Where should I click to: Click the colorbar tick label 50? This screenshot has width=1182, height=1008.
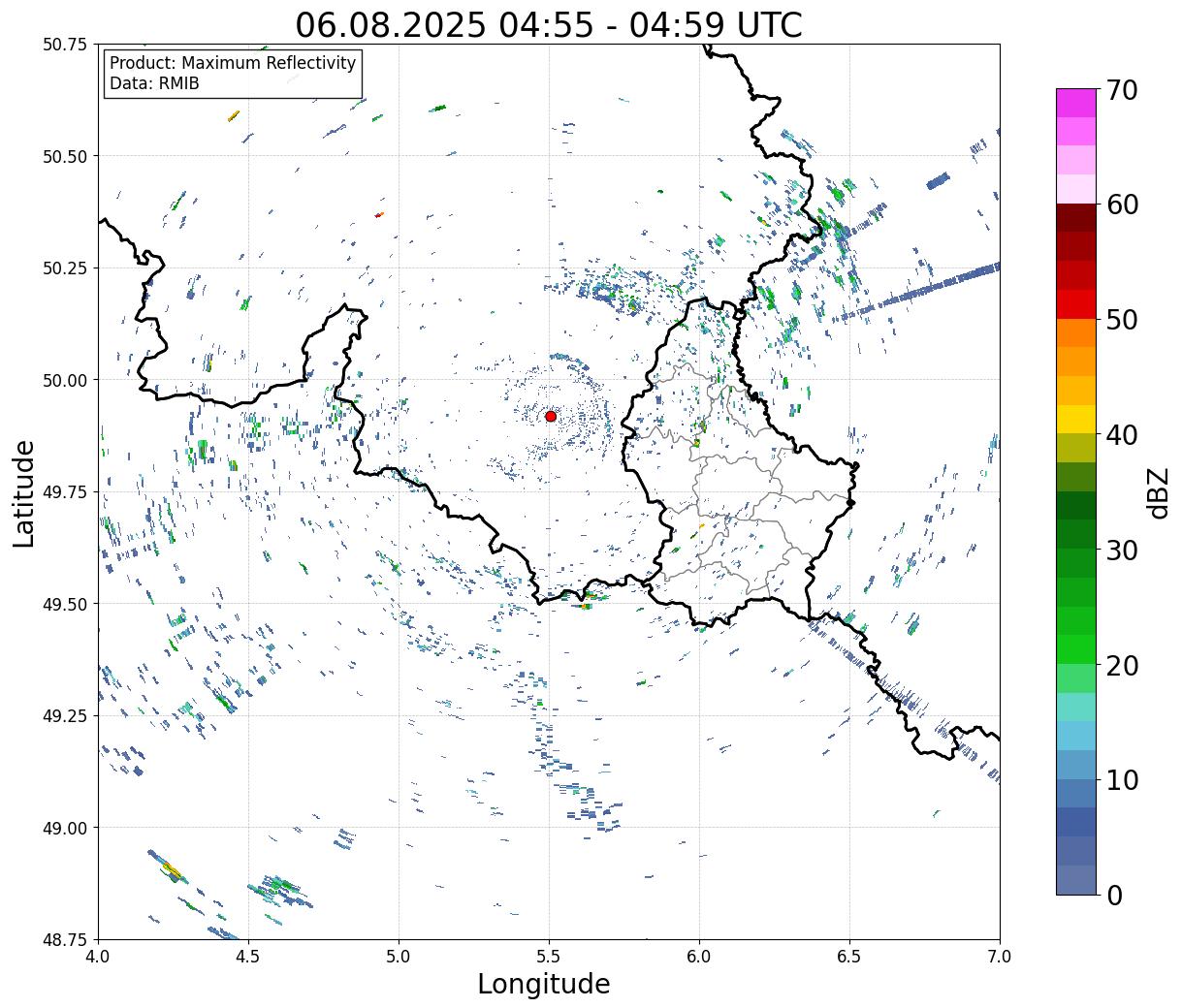coord(1122,320)
